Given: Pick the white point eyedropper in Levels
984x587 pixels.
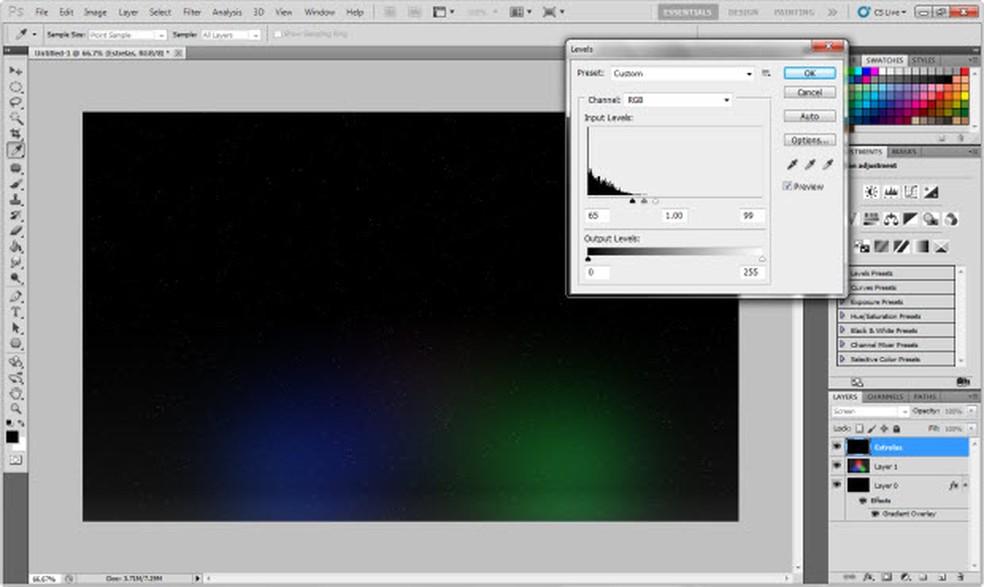Looking at the screenshot, I should 826,164.
